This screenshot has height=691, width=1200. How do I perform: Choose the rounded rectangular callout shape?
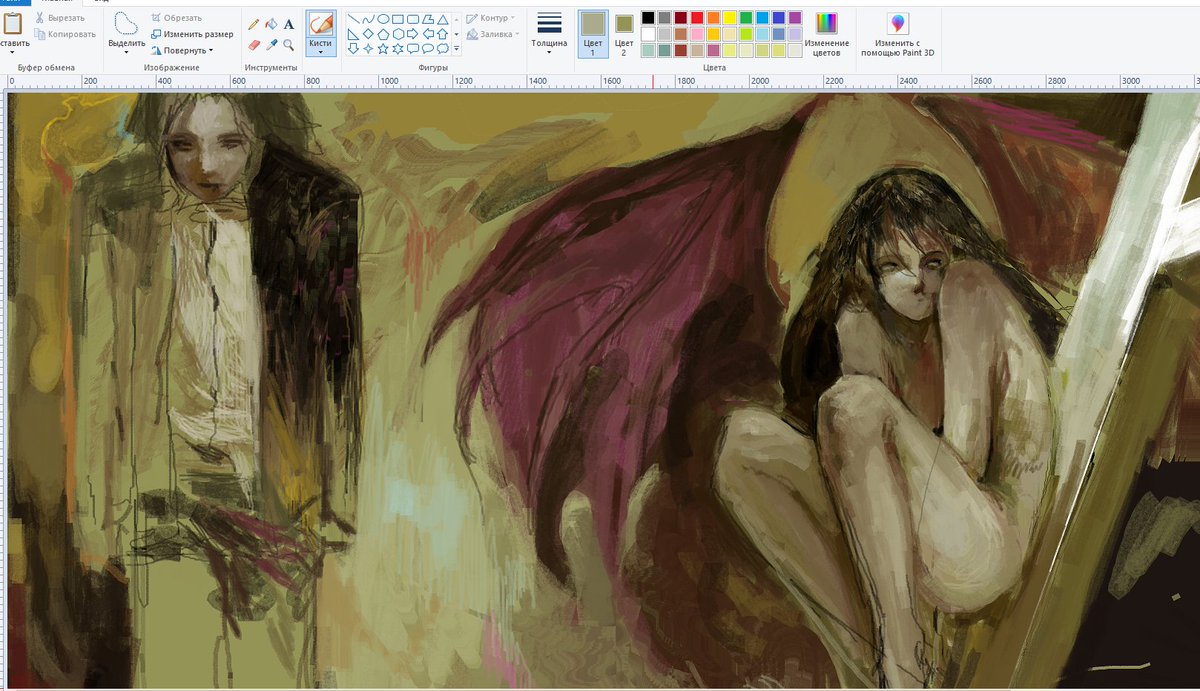point(413,48)
